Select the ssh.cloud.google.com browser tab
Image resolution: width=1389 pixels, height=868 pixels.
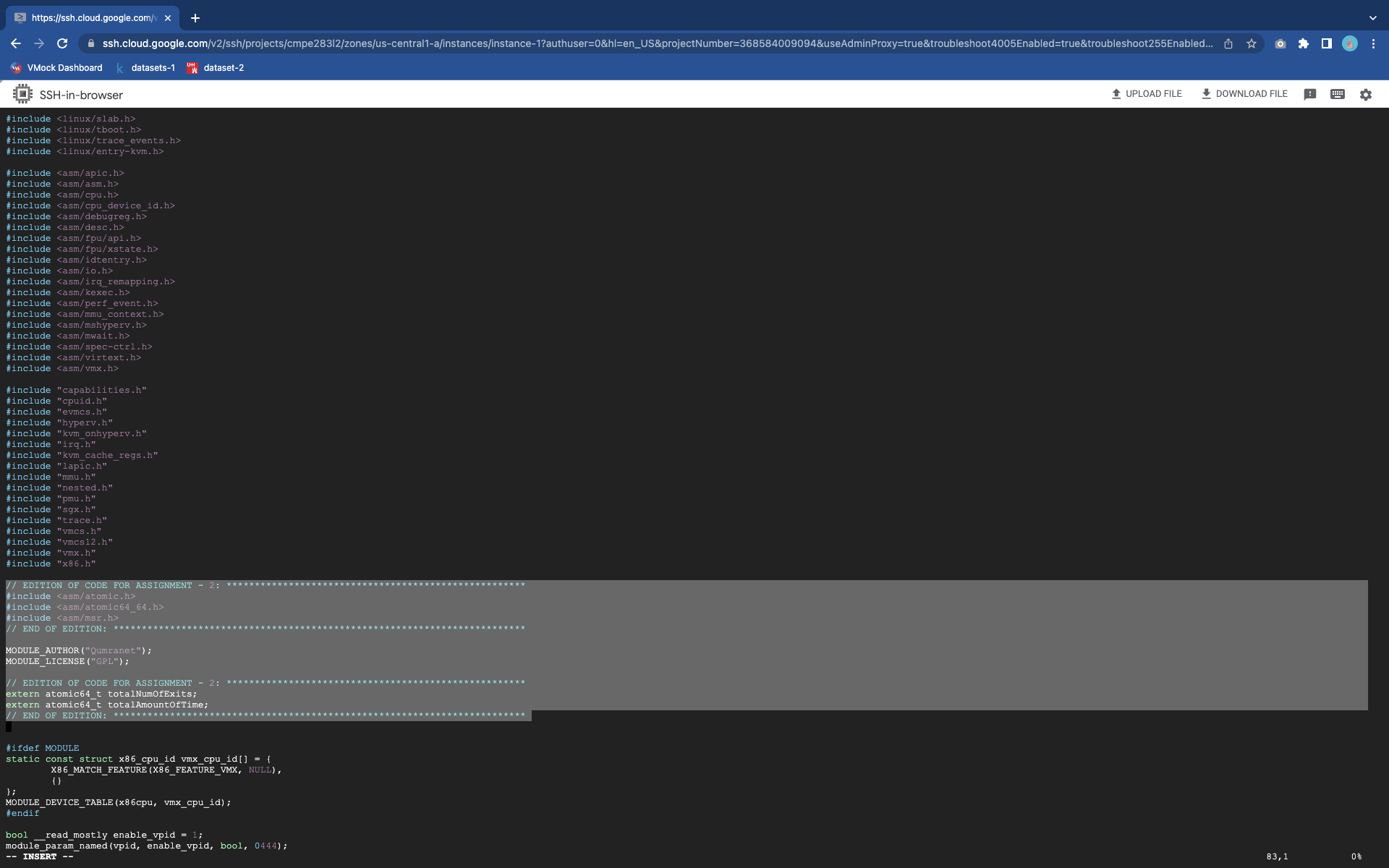87,17
